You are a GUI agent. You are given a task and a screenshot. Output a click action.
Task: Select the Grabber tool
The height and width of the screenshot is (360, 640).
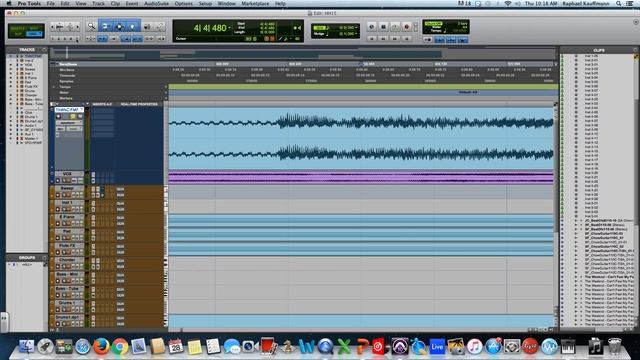tap(133, 27)
